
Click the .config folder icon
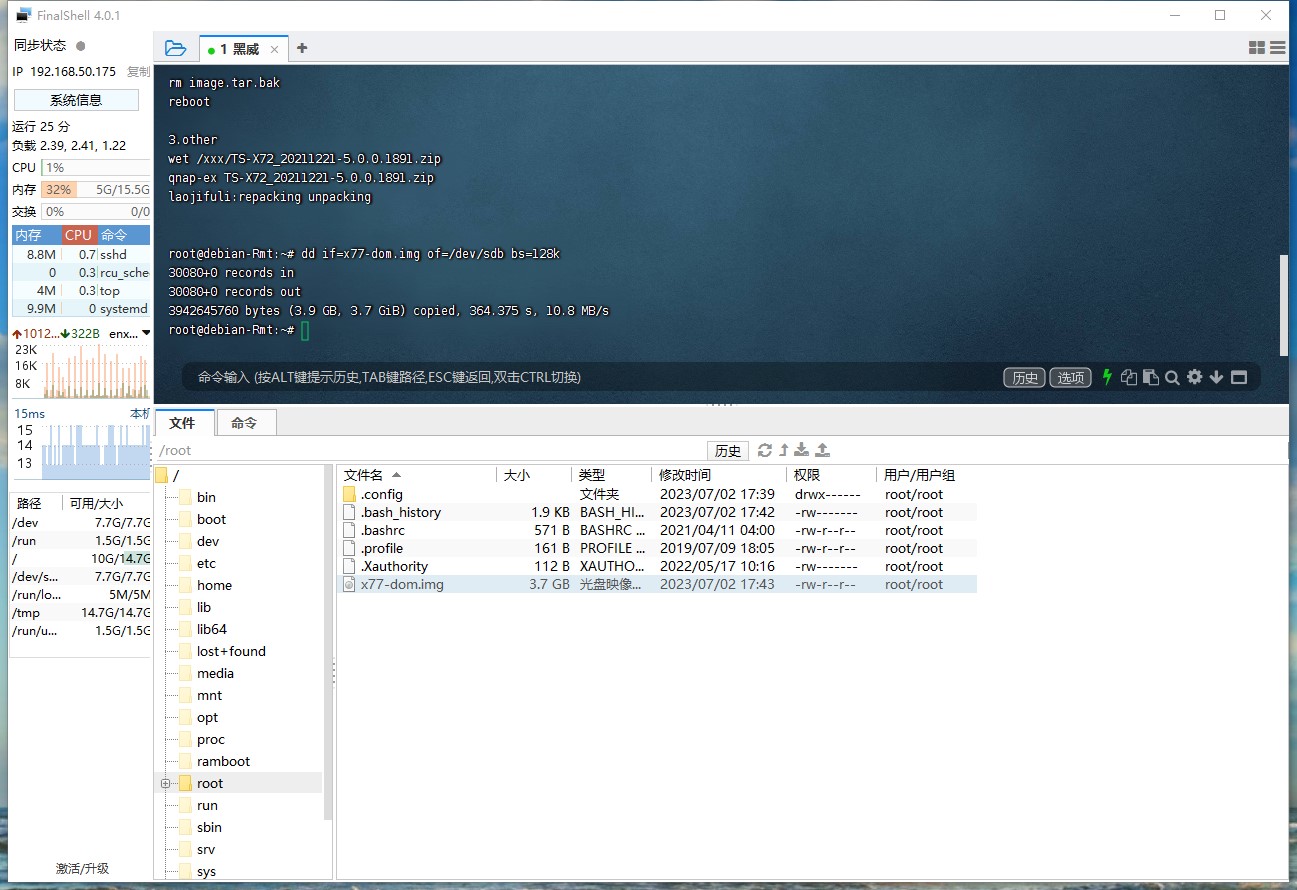pos(349,494)
